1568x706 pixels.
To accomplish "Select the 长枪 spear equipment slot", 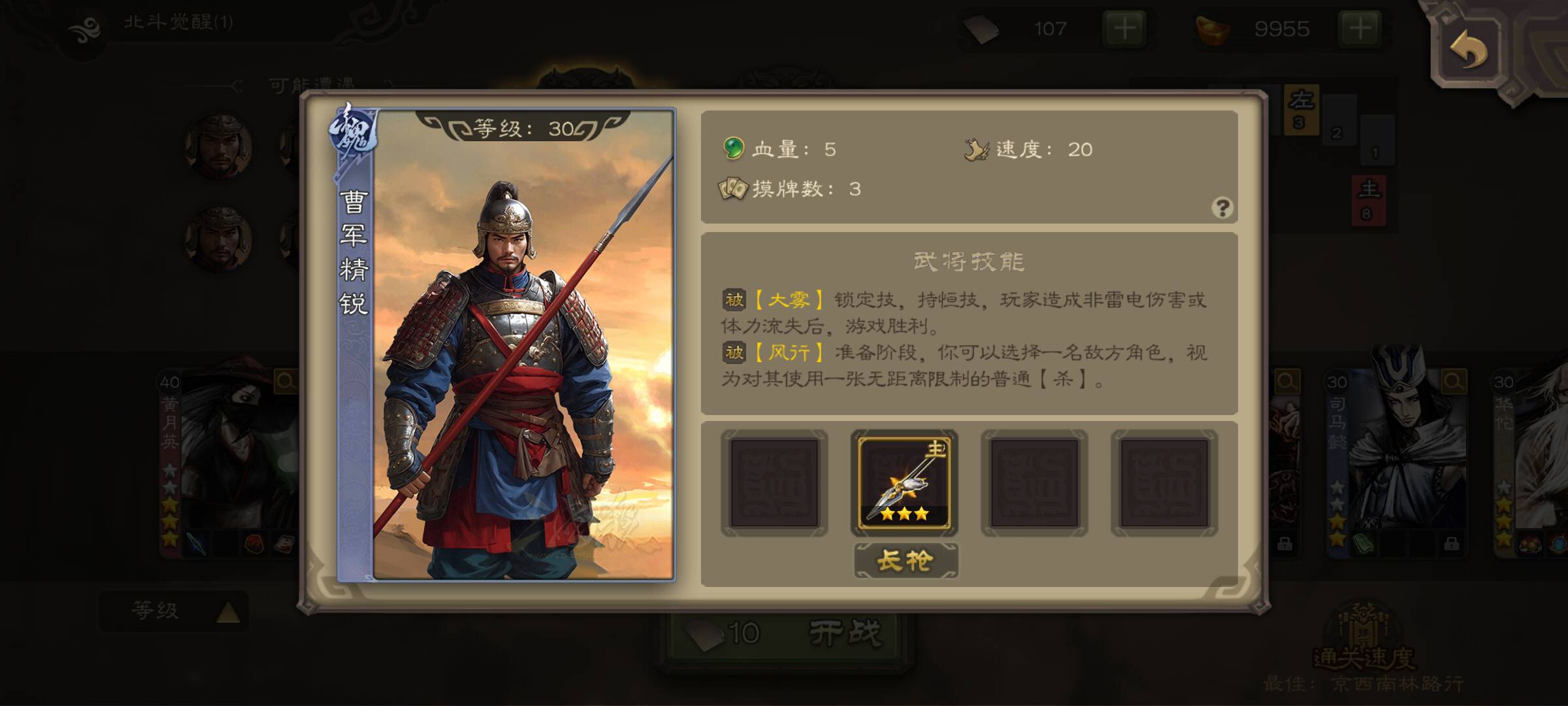I will click(904, 483).
